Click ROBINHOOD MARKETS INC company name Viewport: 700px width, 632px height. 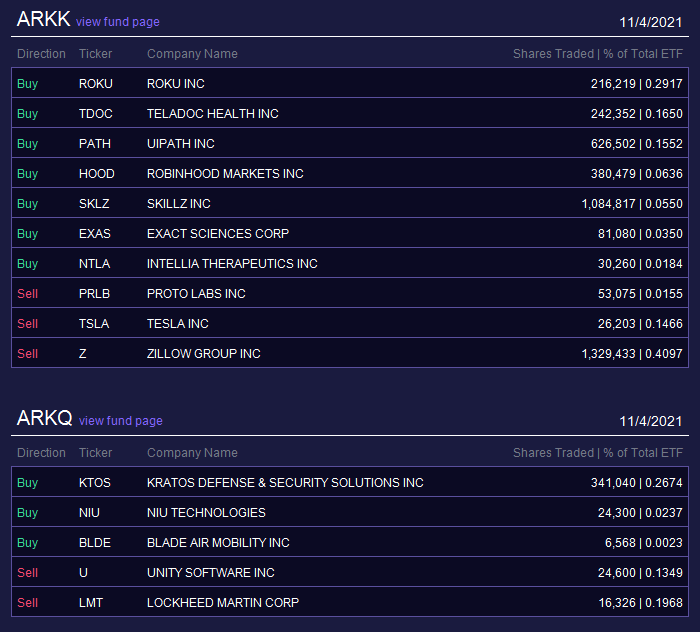[225, 173]
